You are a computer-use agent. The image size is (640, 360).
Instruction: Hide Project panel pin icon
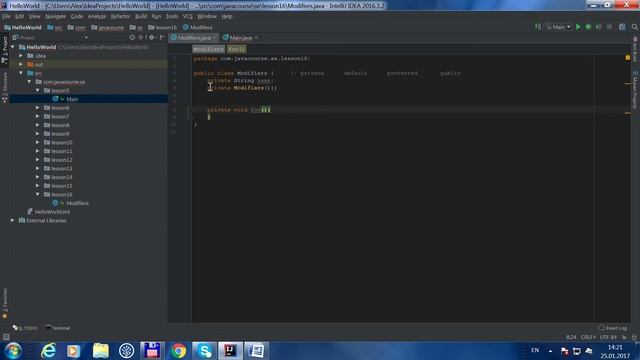pyautogui.click(x=162, y=37)
